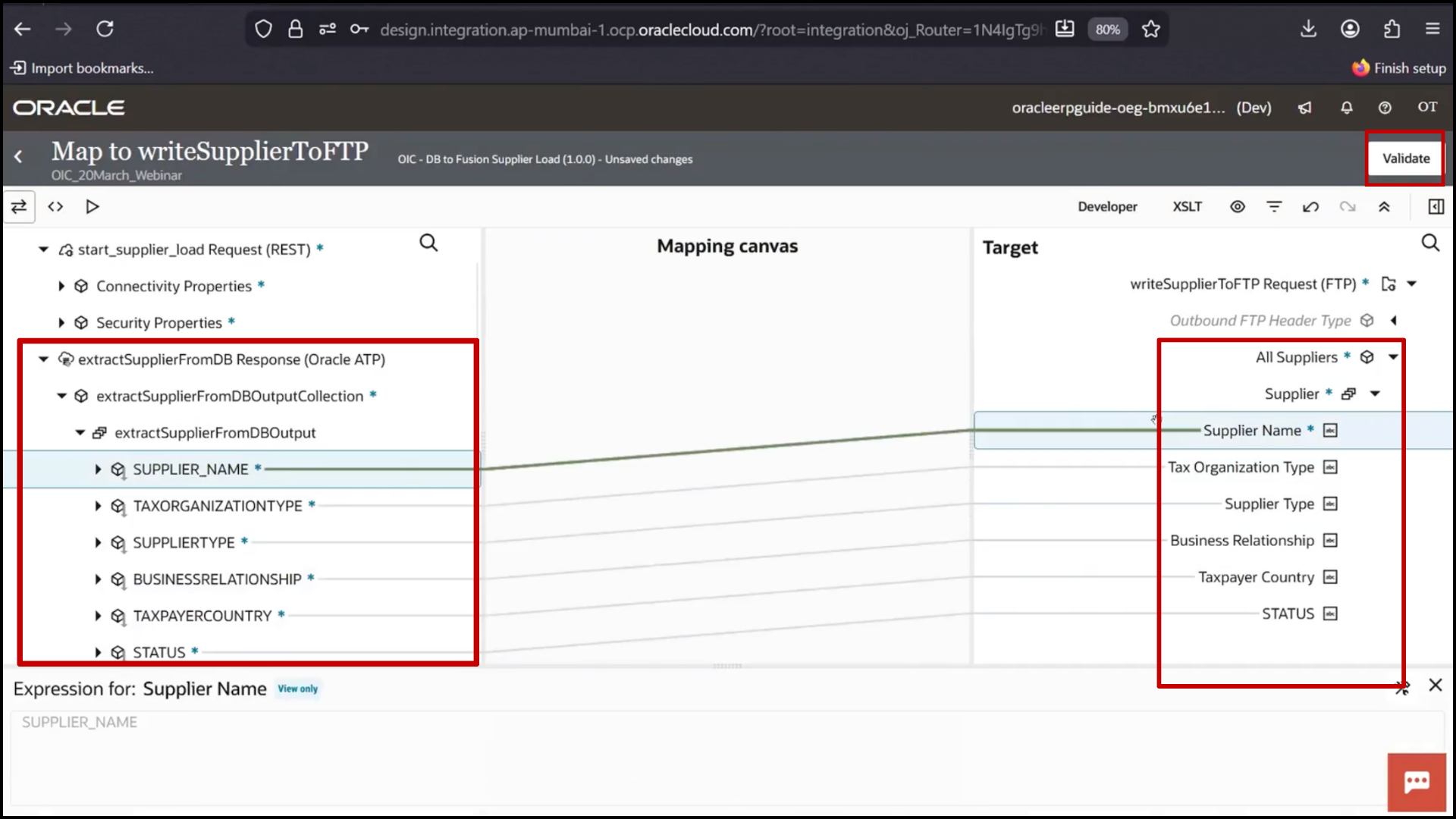The width and height of the screenshot is (1456, 819).
Task: Click All Suppliers cube icon
Action: [x=1367, y=357]
